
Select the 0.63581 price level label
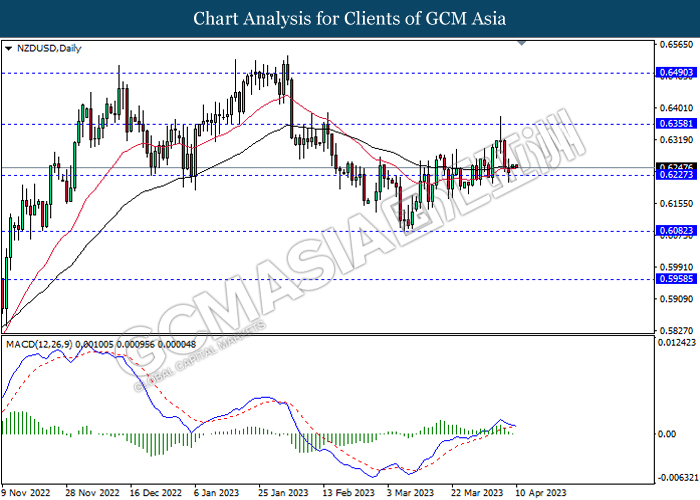click(676, 124)
